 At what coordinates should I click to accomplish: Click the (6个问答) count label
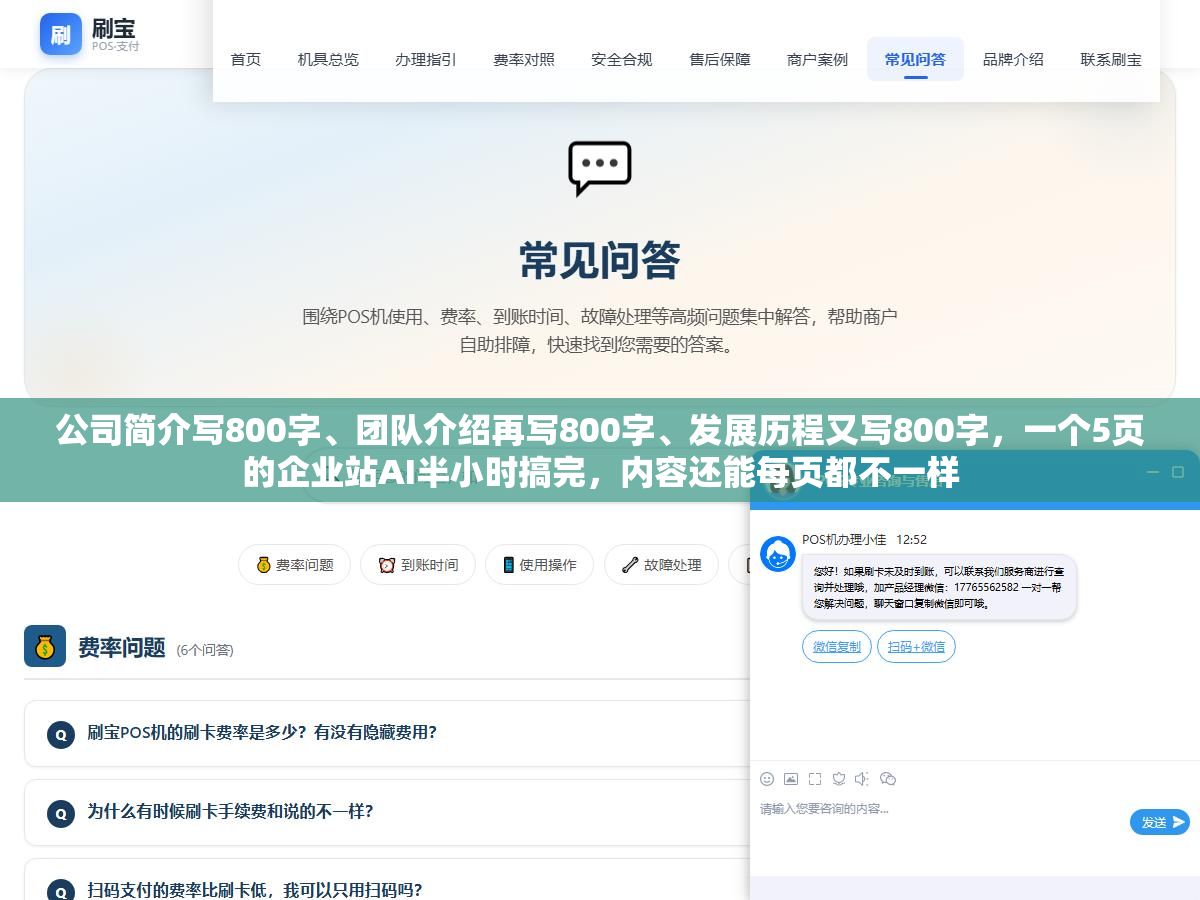[205, 650]
